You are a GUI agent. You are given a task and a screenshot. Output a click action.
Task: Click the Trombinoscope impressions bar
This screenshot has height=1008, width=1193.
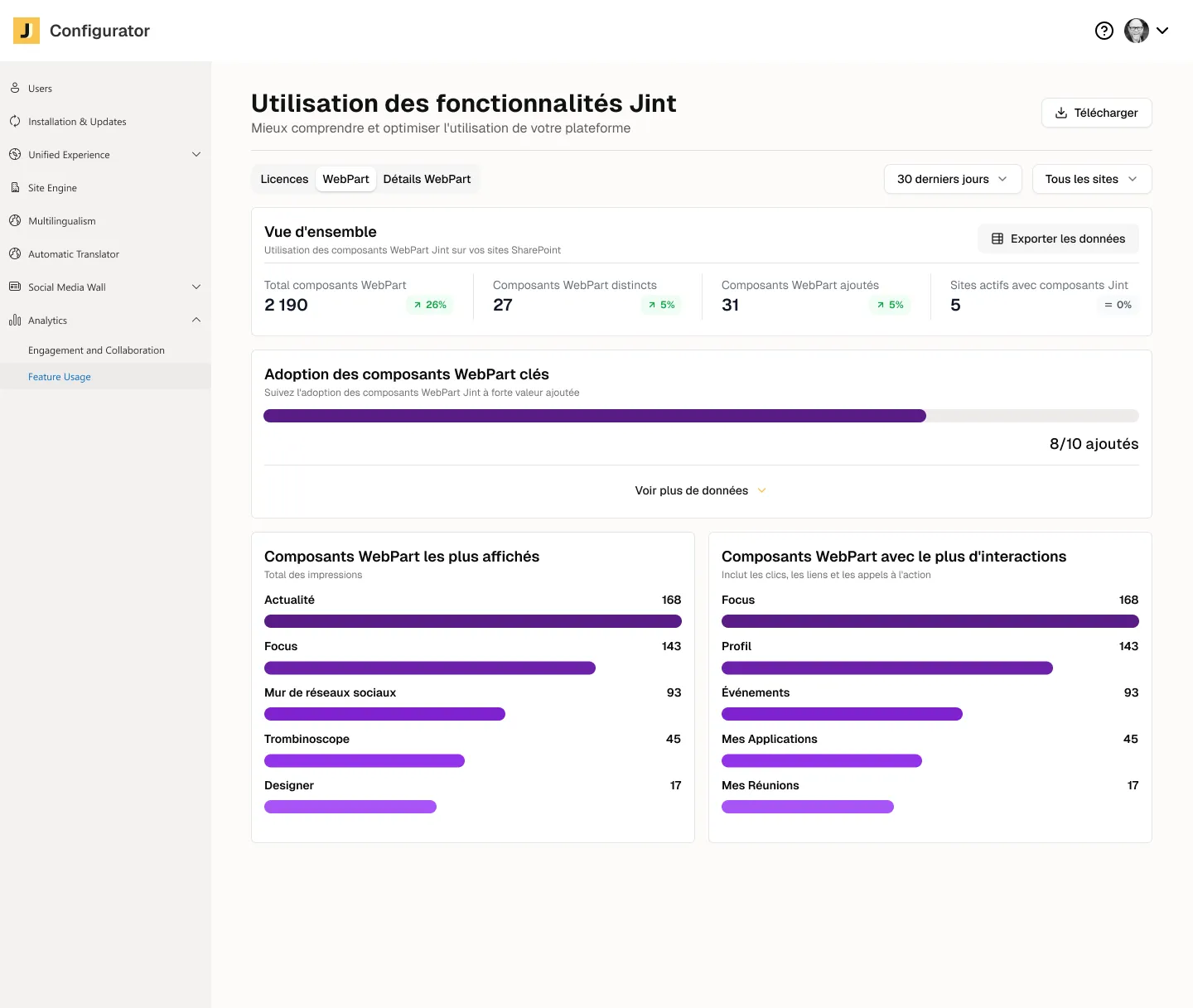pos(365,760)
